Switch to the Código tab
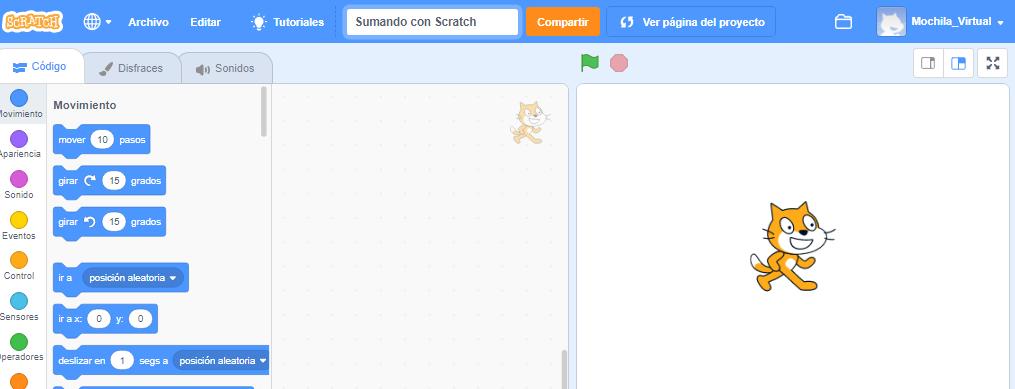The width and height of the screenshot is (1015, 389). point(40,67)
